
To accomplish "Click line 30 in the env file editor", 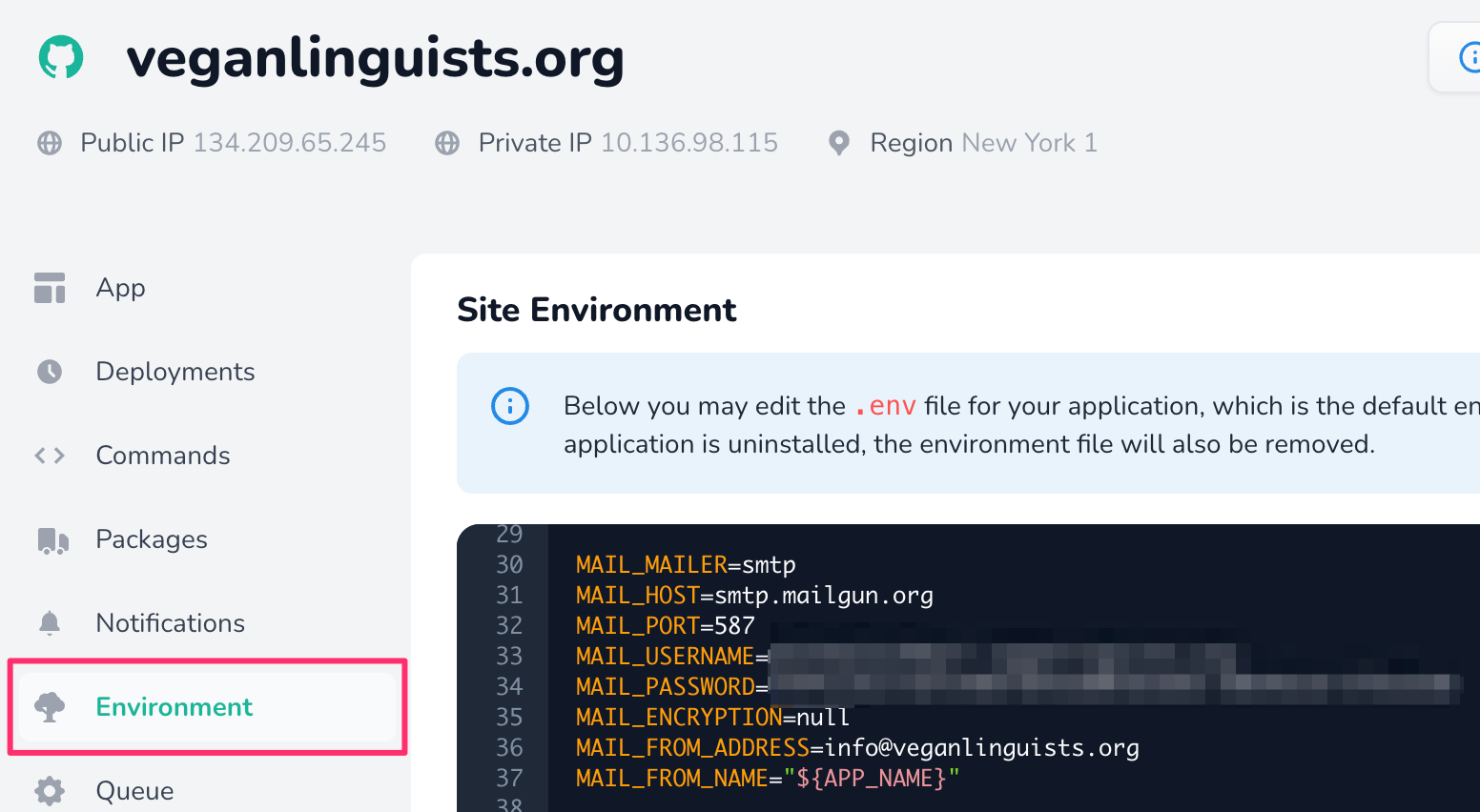I will point(685,564).
